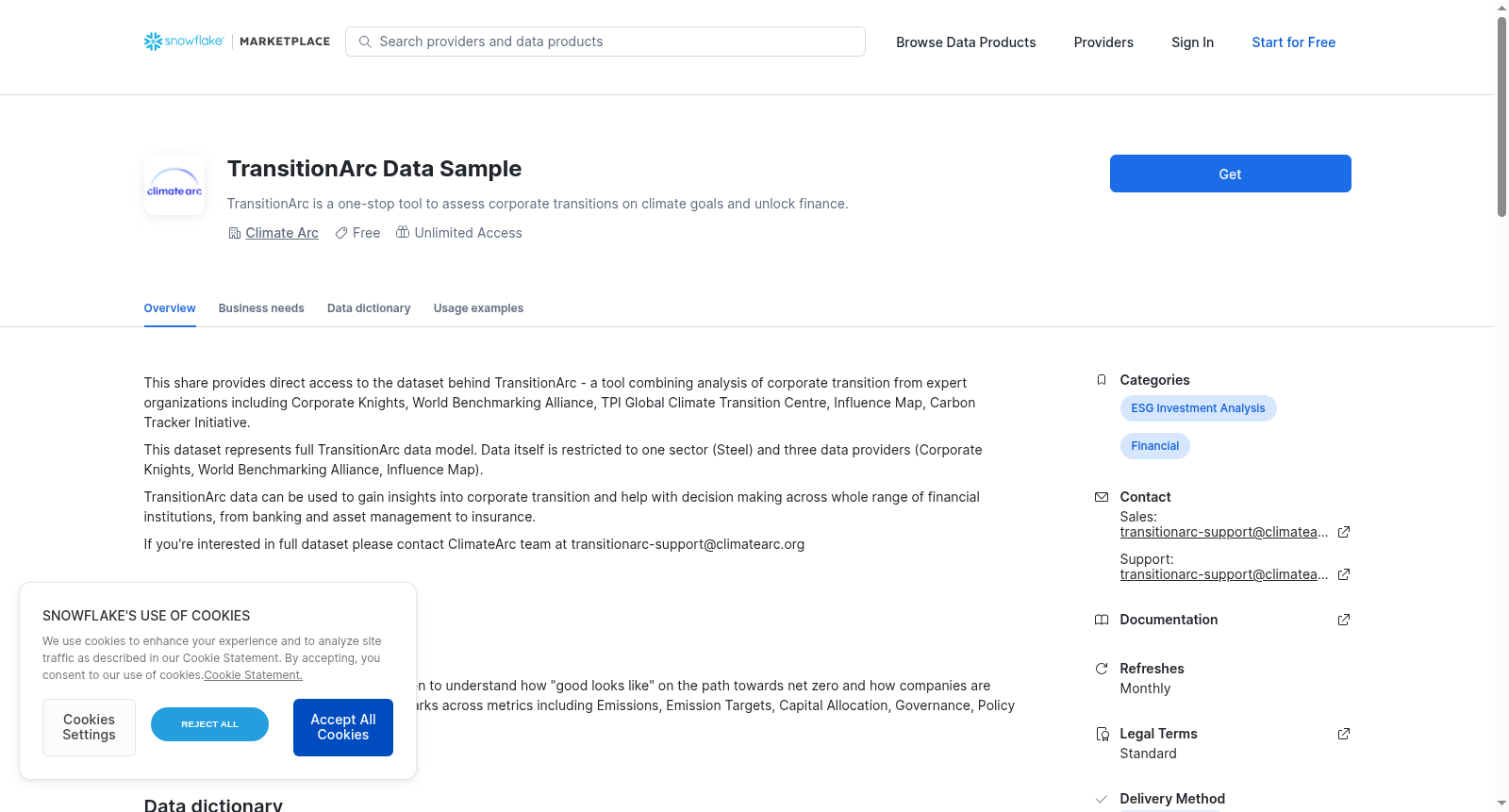
Task: Click the search magnifier icon
Action: (x=365, y=41)
